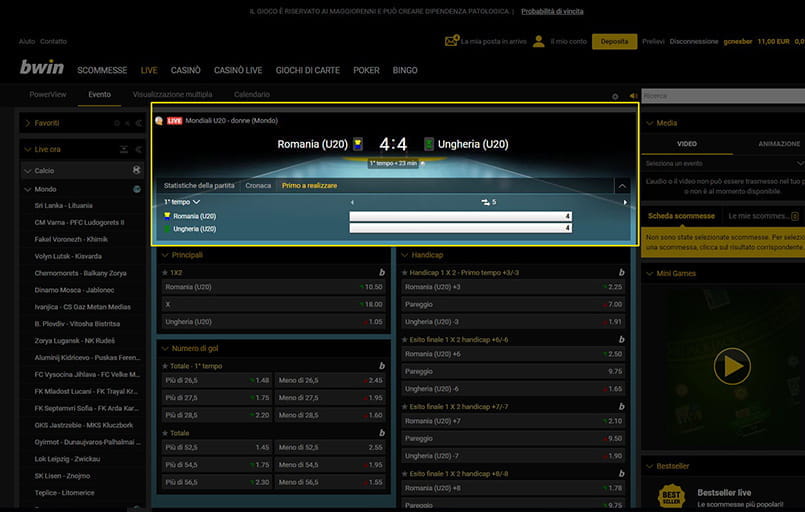The image size is (805, 512).
Task: Bet on Più di 26,5 at 1.48
Action: (x=217, y=381)
